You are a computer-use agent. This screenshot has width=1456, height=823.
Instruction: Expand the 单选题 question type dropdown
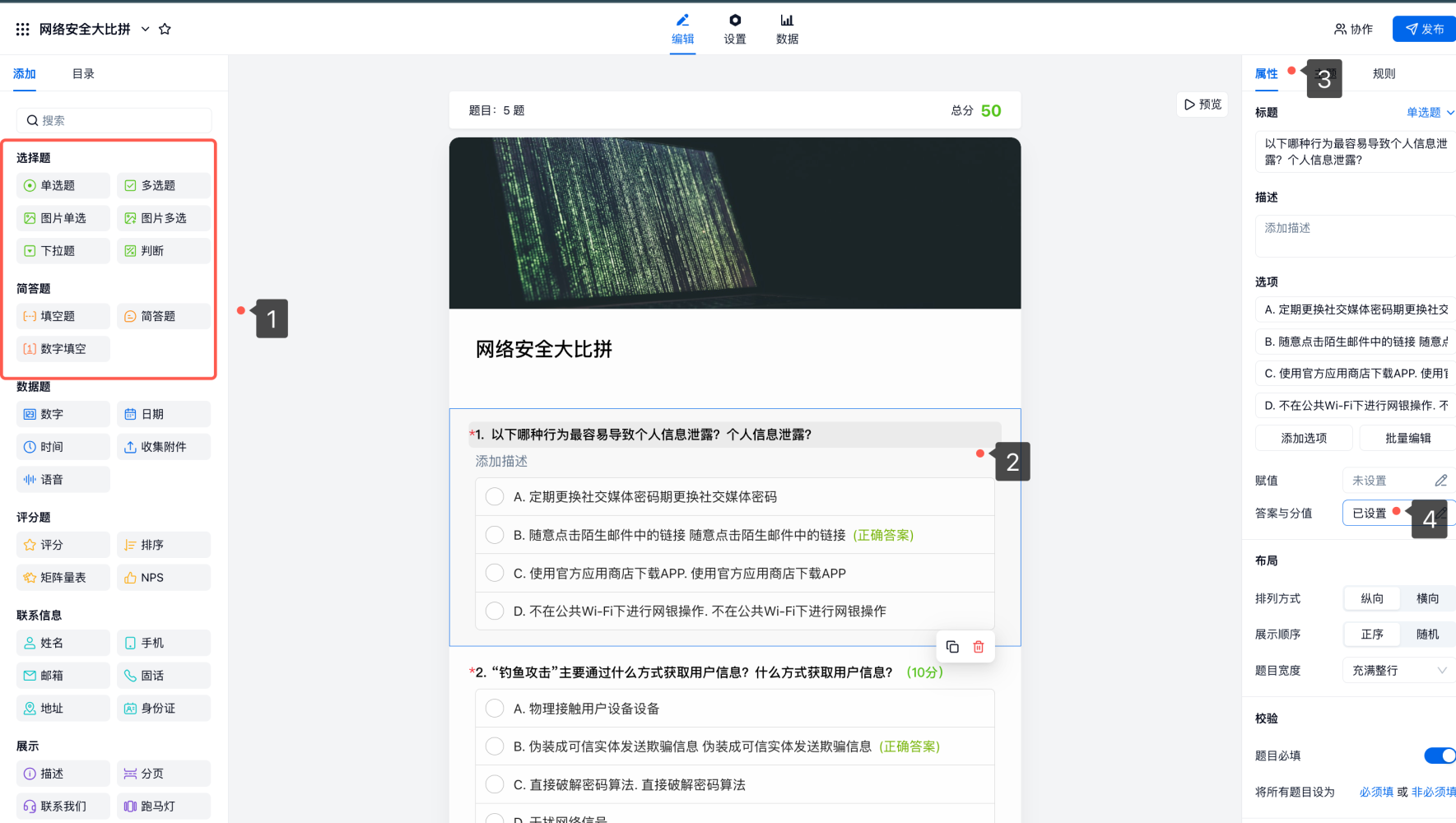pos(1430,113)
